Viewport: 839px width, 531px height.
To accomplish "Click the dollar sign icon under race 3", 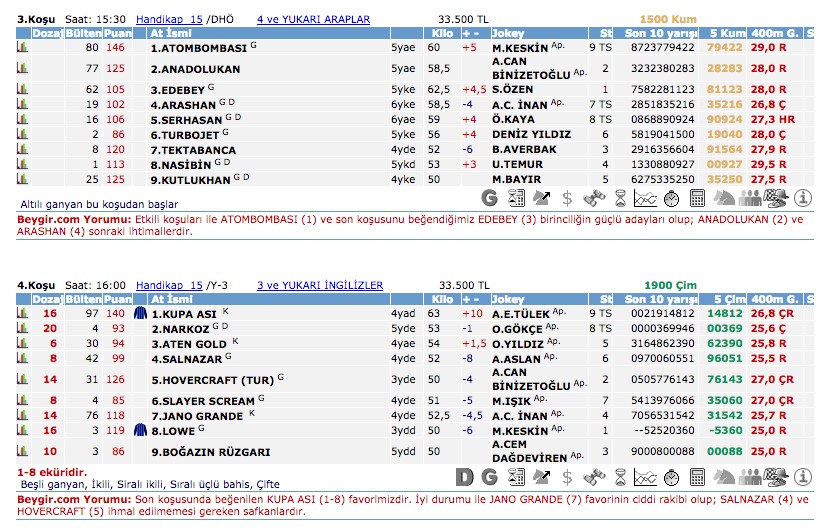I will pos(567,198).
